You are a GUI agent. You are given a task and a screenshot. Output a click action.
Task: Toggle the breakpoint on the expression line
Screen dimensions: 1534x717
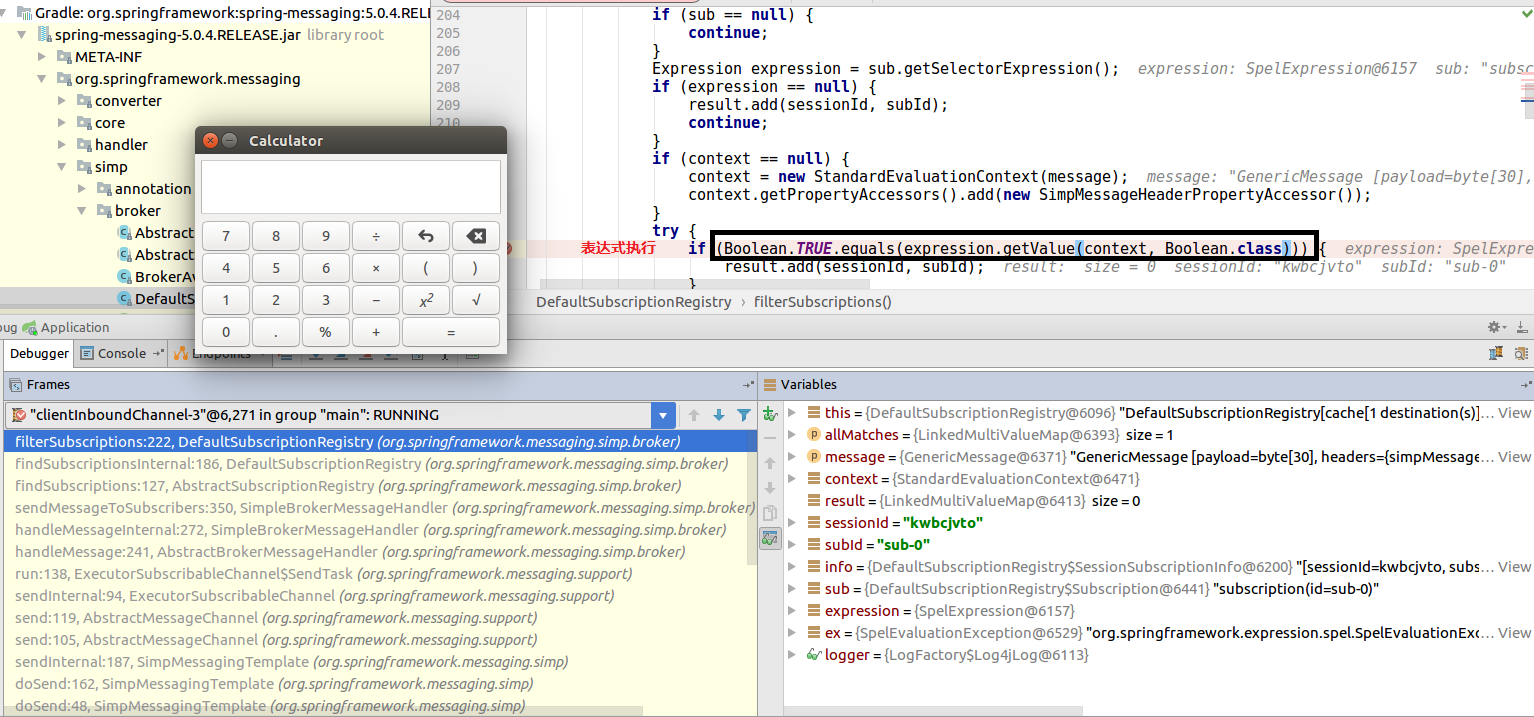click(507, 249)
